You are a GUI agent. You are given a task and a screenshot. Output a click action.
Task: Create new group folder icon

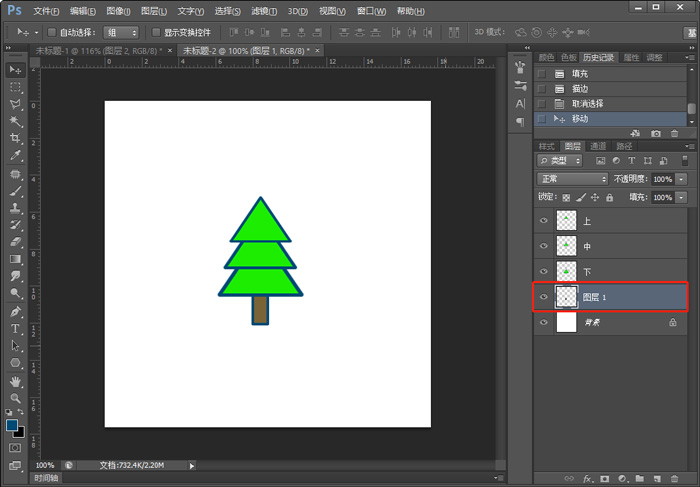[x=639, y=479]
